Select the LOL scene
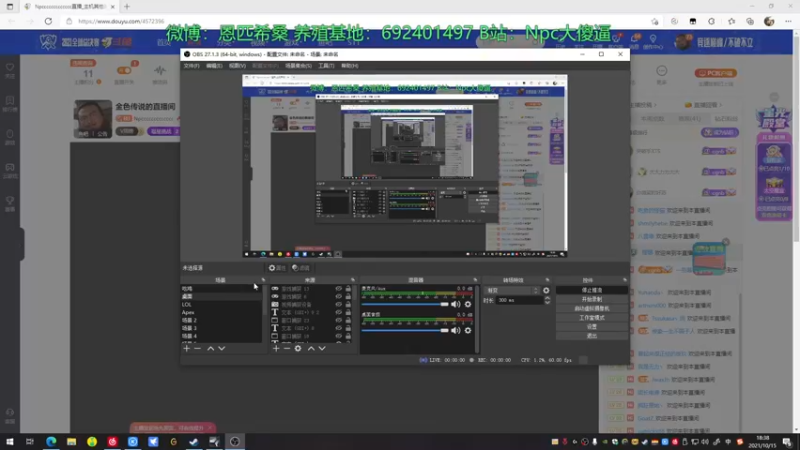Screen dimensions: 800x450 click(x=221, y=305)
